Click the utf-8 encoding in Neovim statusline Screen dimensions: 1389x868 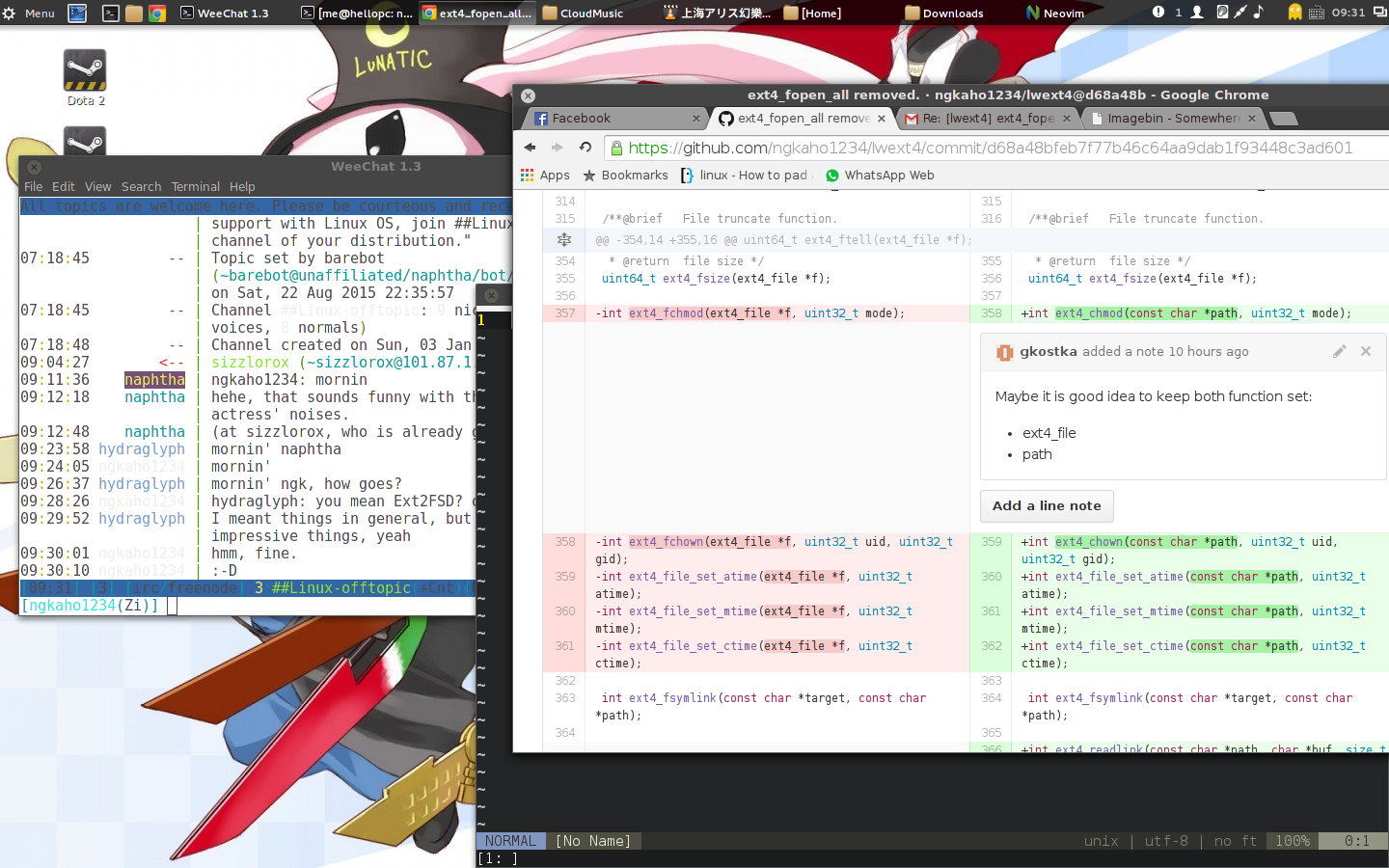[1166, 841]
